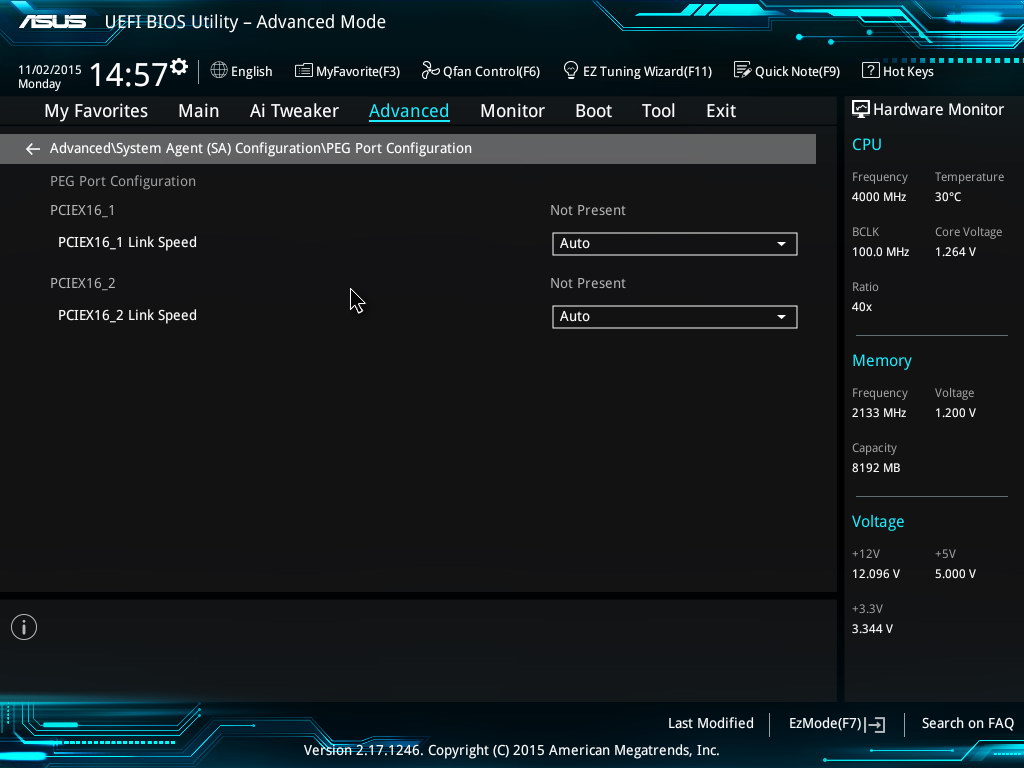This screenshot has height=768, width=1024.
Task: Open Qfan Control(F6) fan settings
Action: point(480,71)
